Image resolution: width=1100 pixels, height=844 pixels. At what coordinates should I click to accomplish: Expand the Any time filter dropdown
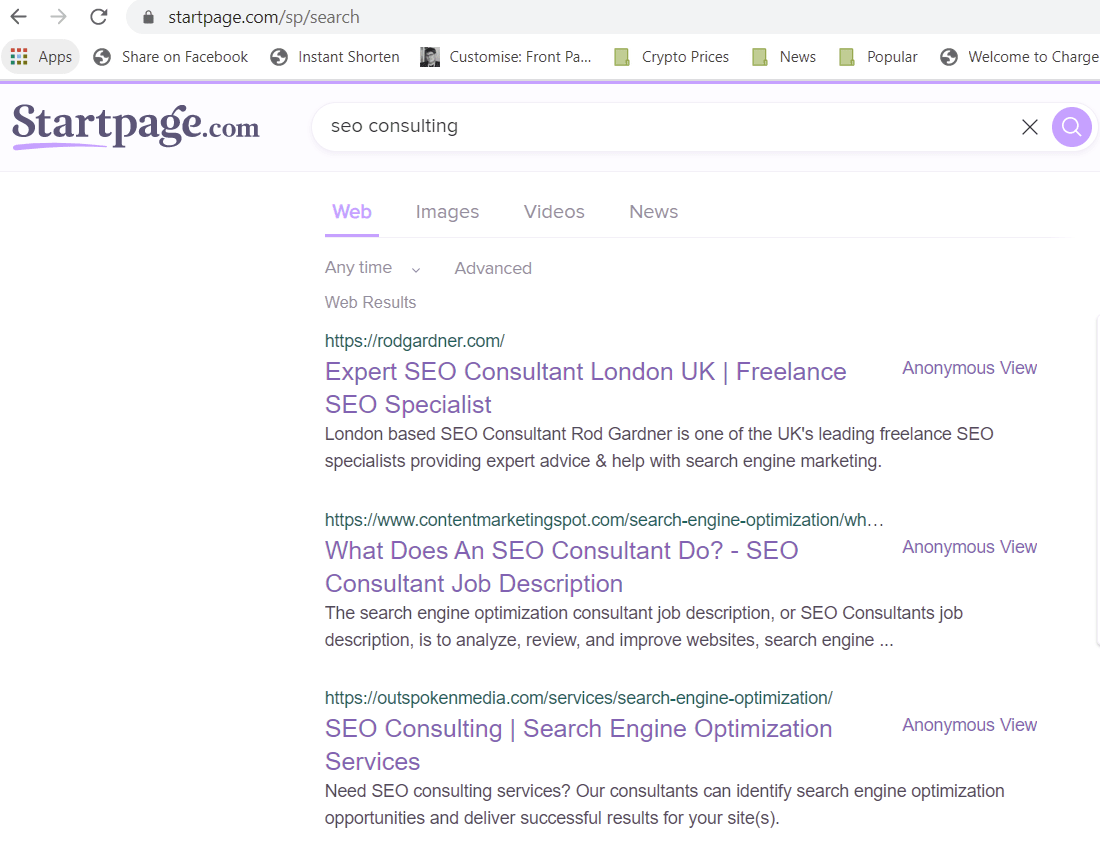[x=373, y=268]
